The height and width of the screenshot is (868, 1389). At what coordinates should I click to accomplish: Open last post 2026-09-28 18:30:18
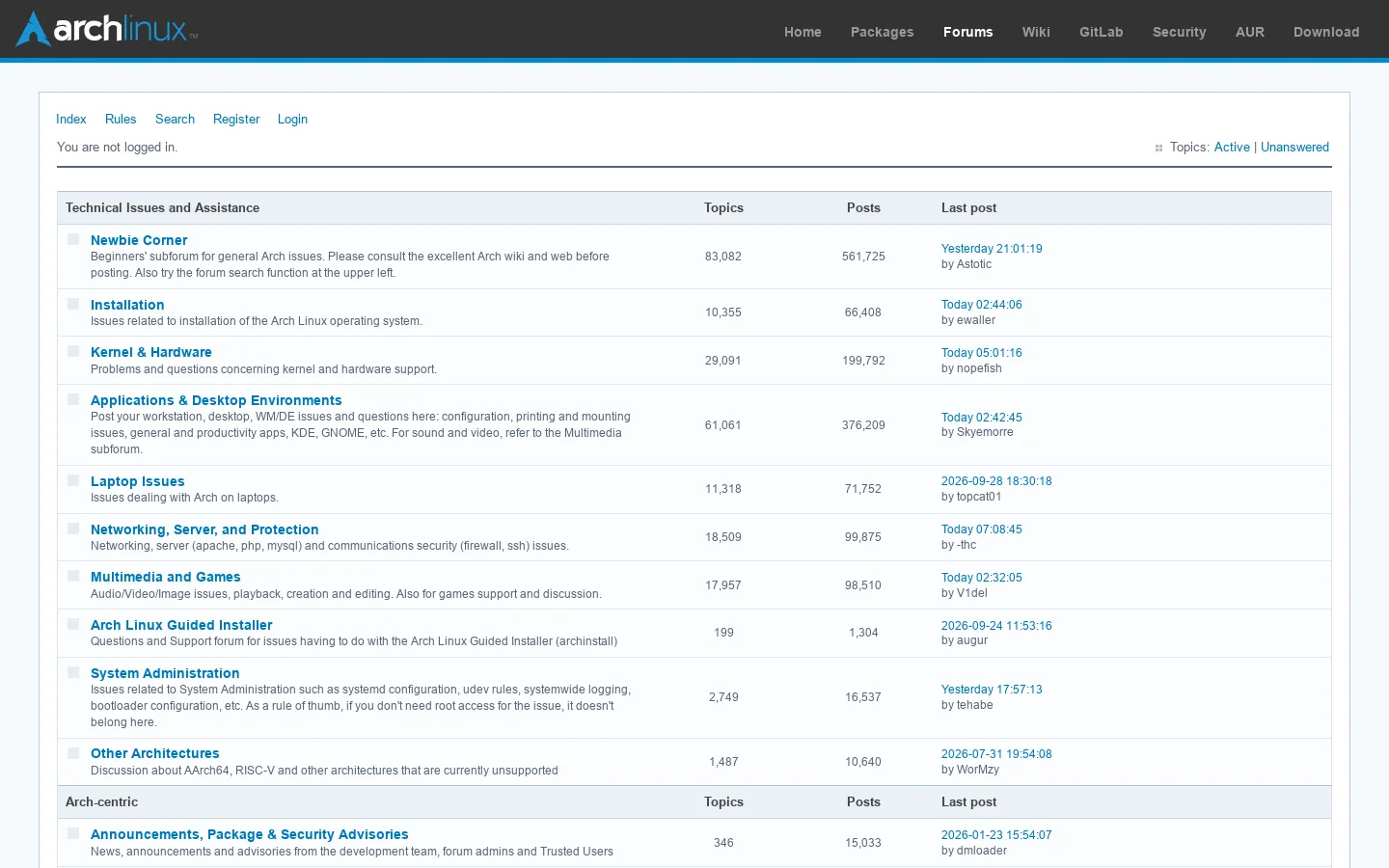coord(996,481)
